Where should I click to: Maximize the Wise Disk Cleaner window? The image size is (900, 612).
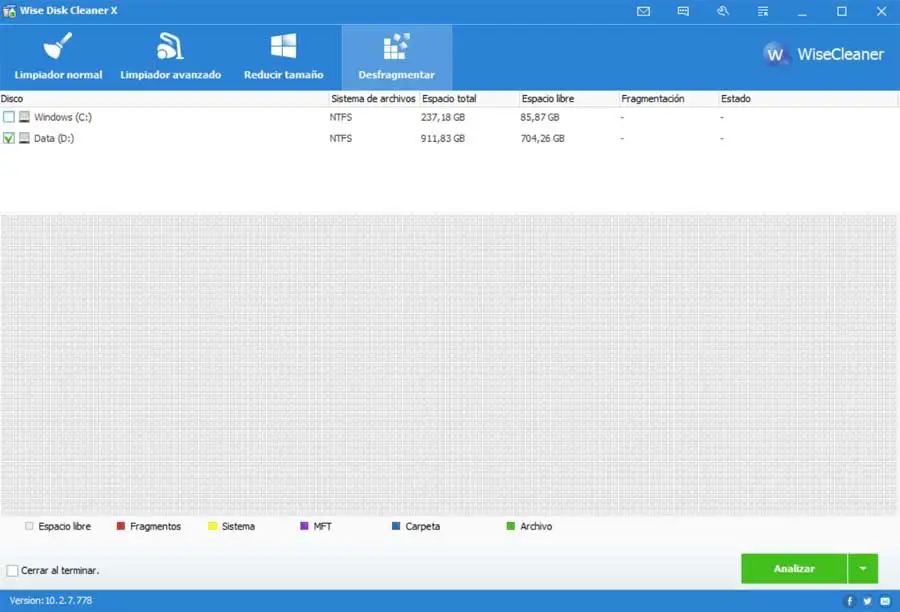(841, 11)
